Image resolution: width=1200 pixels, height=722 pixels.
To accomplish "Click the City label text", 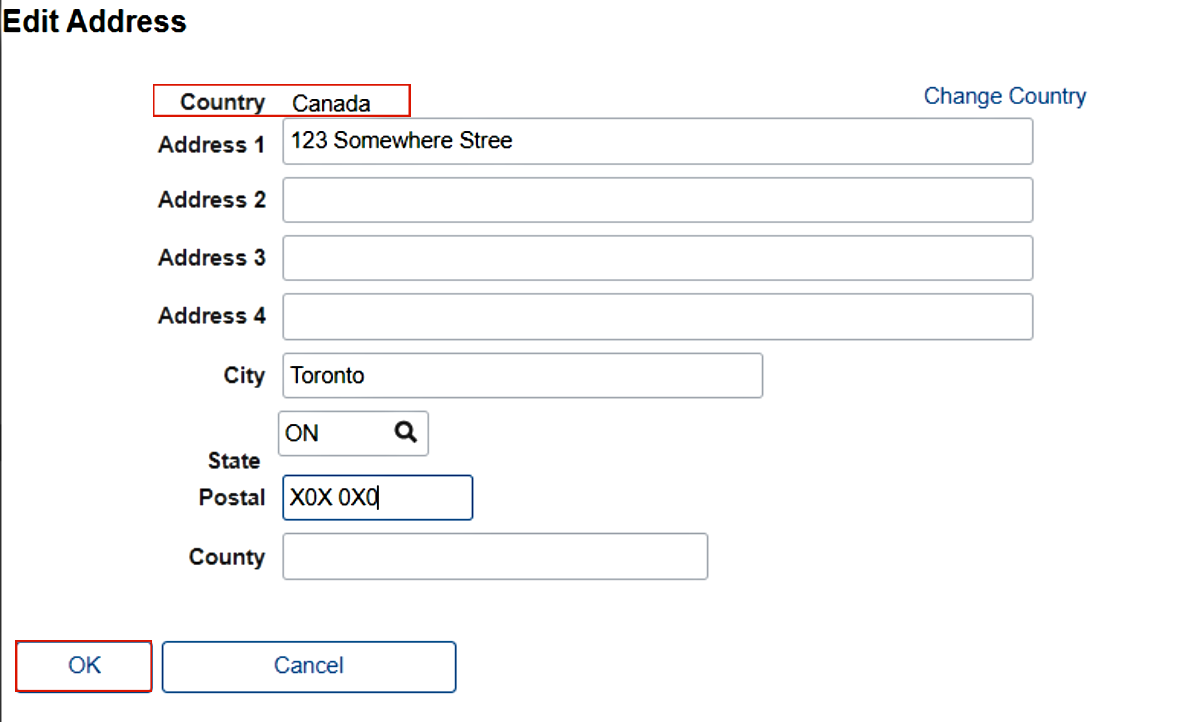I will click(244, 375).
